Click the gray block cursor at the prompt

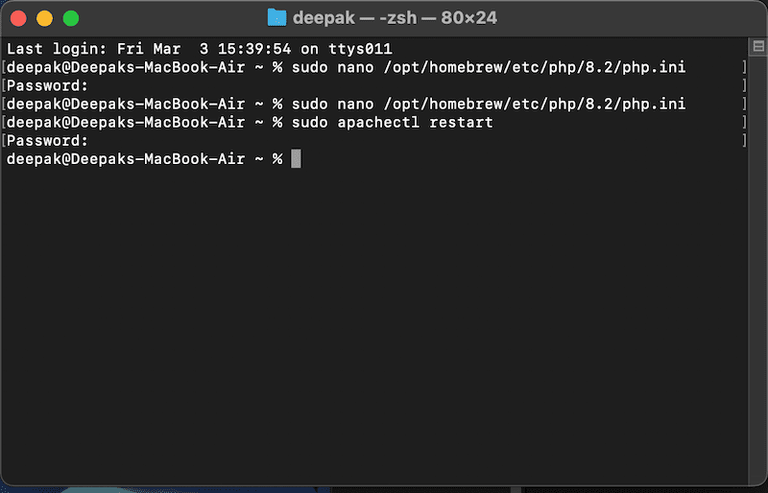tap(296, 159)
